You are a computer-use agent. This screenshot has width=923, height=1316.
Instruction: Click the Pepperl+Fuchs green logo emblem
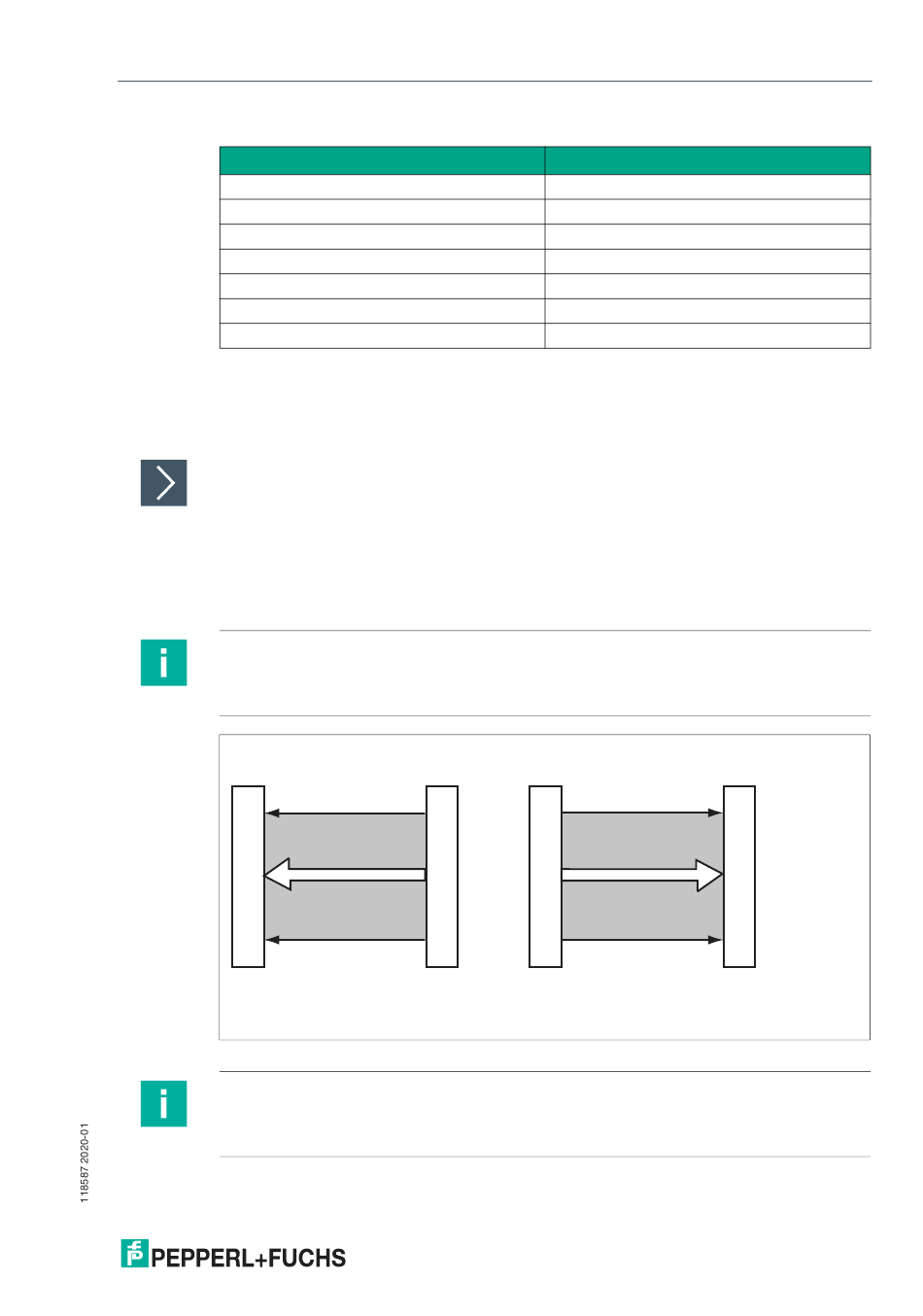point(134,1254)
